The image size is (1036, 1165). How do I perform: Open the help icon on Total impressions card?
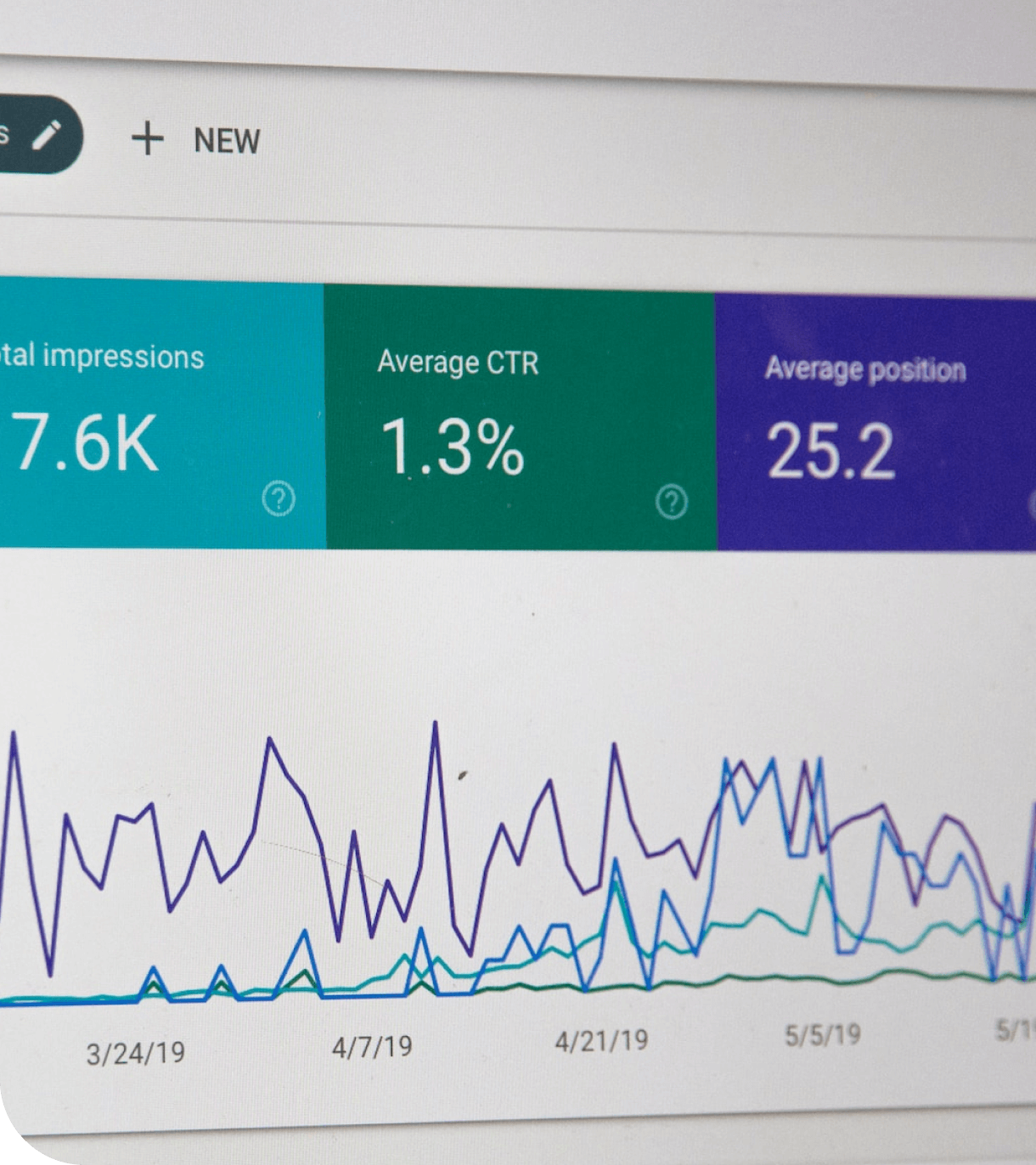coord(278,499)
